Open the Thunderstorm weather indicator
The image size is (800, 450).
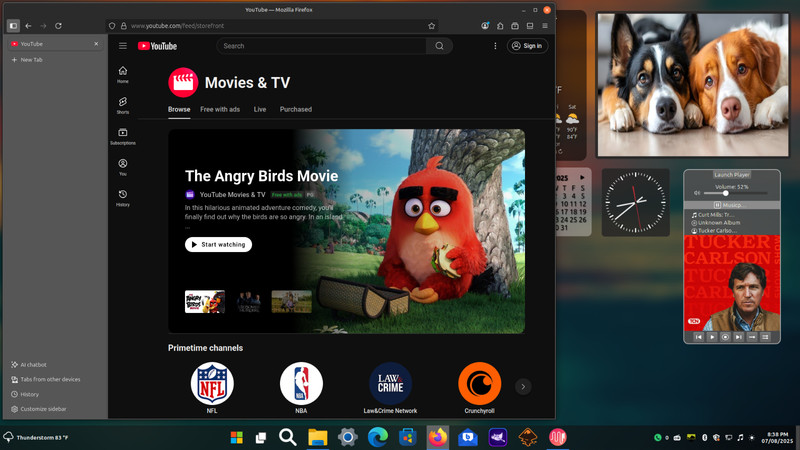click(36, 437)
